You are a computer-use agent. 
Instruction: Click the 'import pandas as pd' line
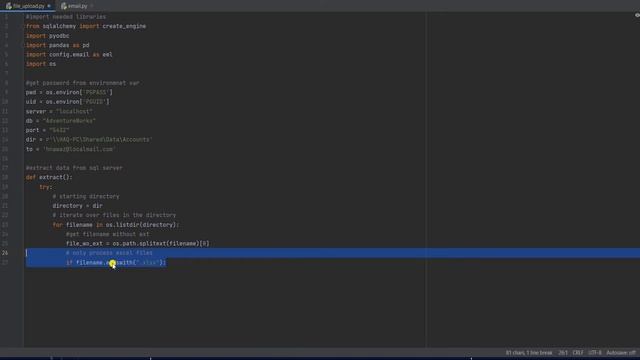(57, 45)
